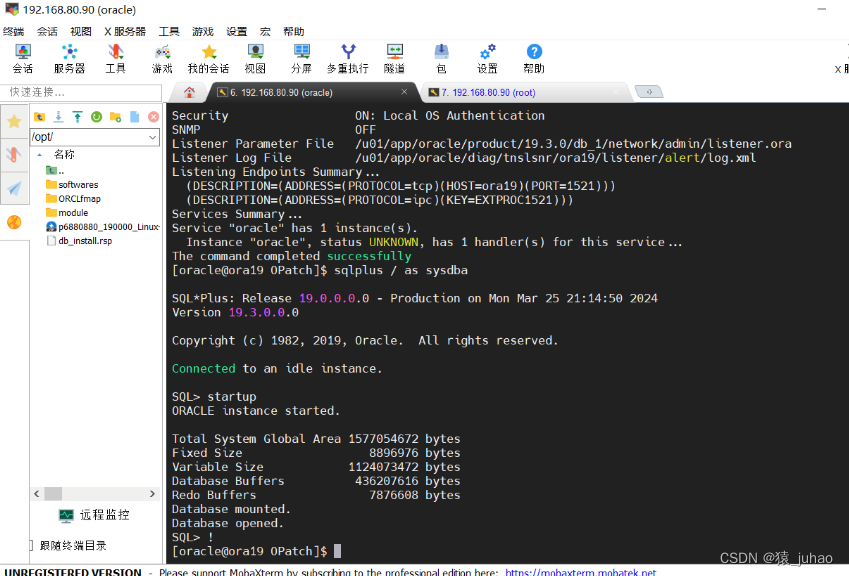Toggle sort arrow on 名称 column
849x576 pixels.
[40, 155]
